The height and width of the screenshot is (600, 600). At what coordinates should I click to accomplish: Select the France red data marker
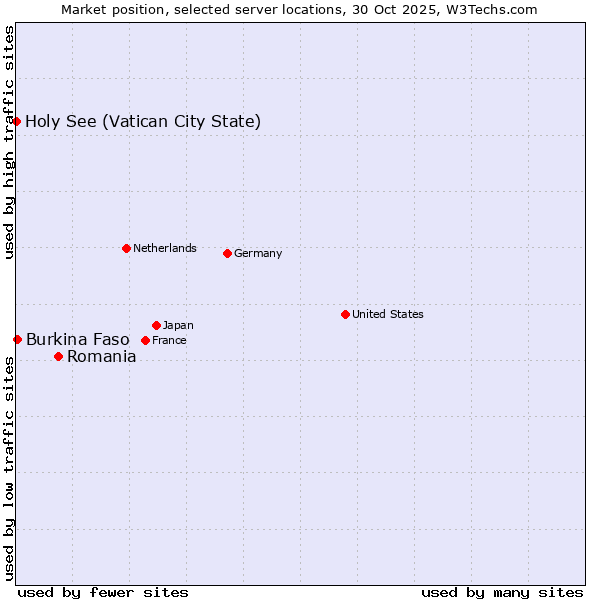click(x=145, y=340)
